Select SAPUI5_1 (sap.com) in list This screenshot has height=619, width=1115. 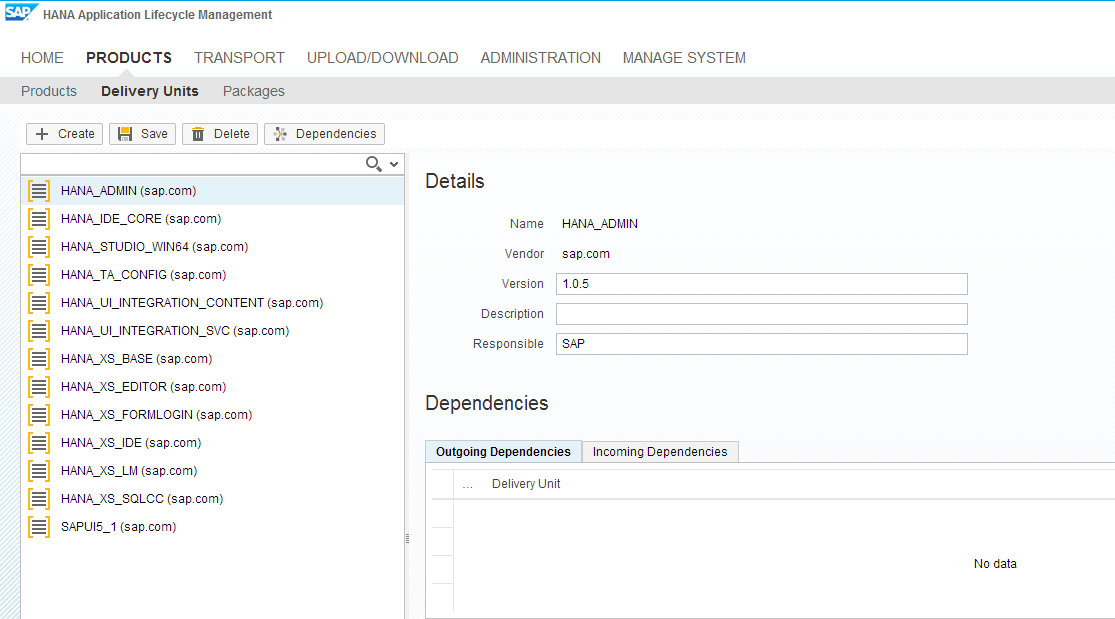click(x=213, y=527)
